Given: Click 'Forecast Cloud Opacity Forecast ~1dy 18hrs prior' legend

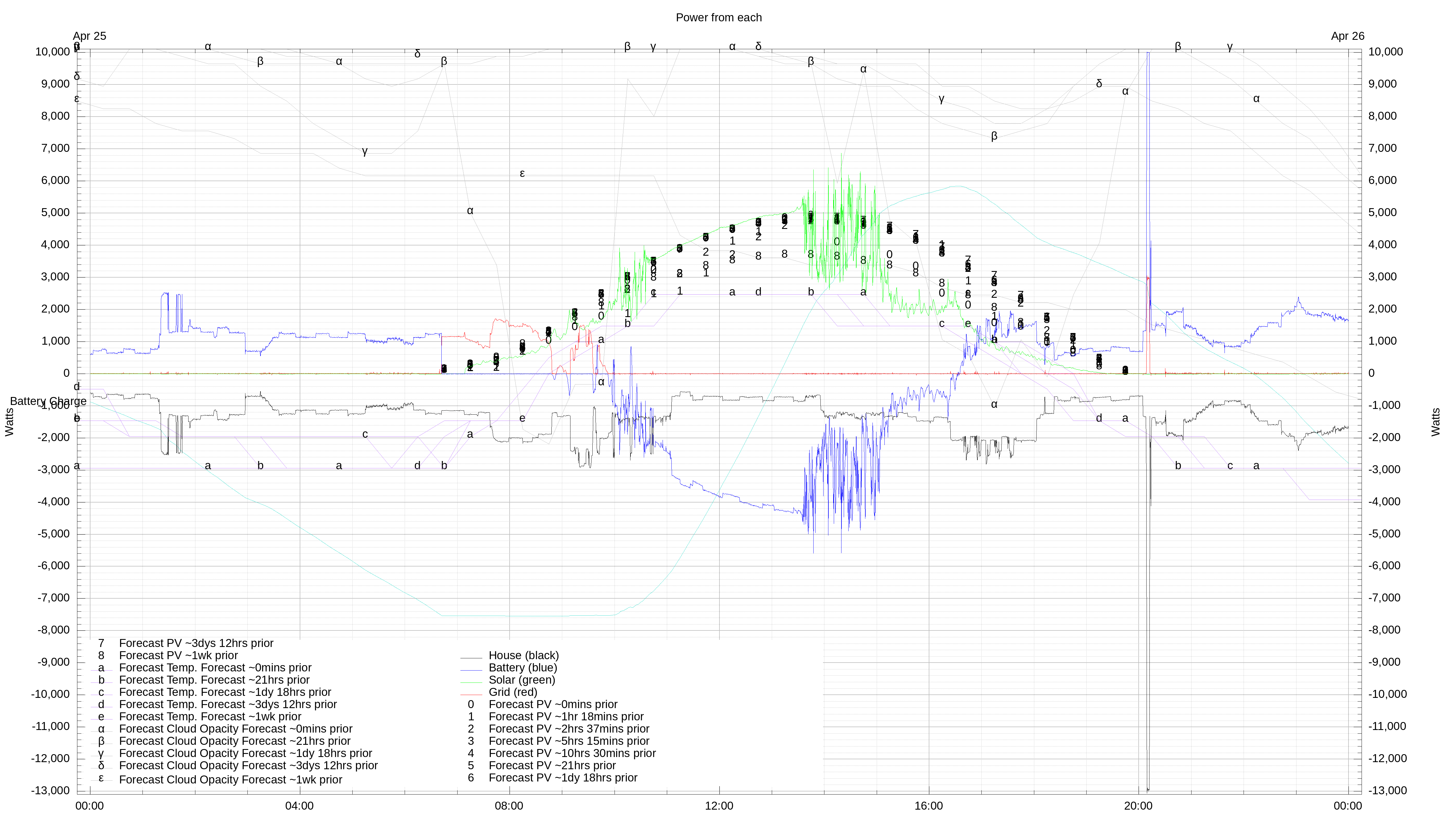Looking at the screenshot, I should click(x=245, y=753).
